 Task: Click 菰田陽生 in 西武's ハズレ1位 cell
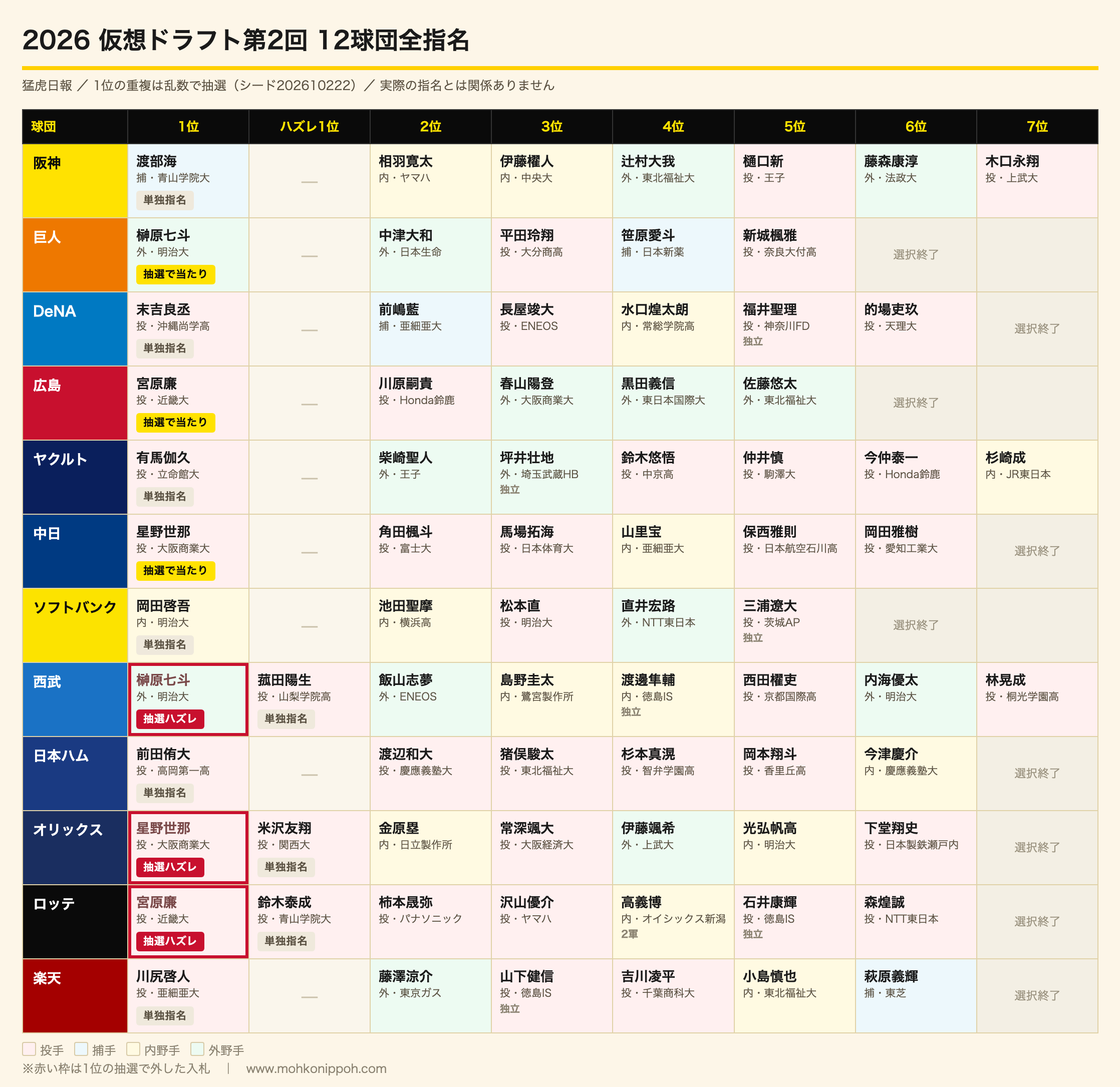285,680
